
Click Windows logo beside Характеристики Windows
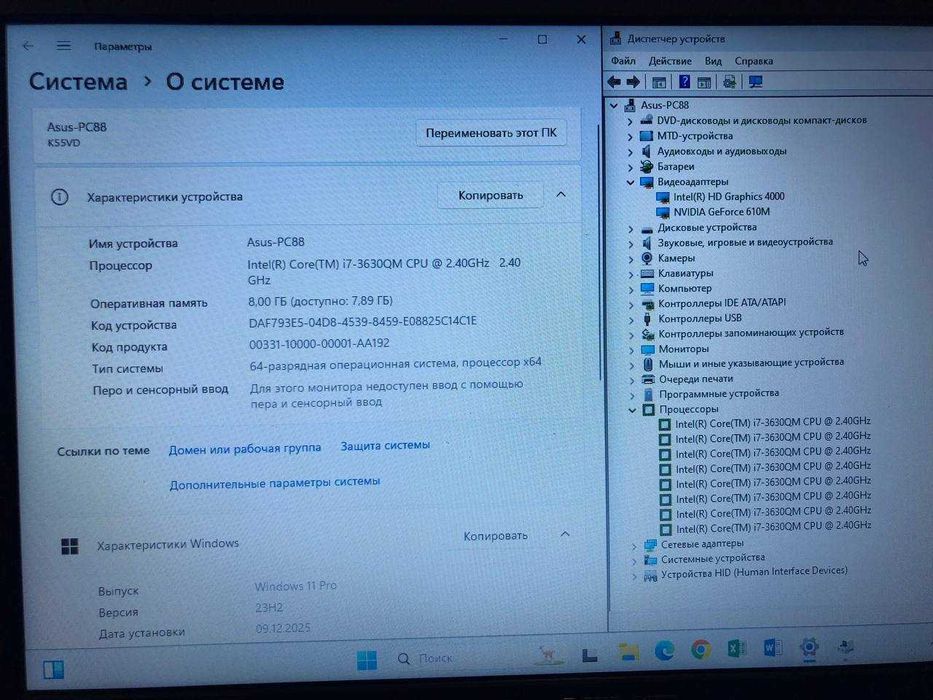[70, 546]
